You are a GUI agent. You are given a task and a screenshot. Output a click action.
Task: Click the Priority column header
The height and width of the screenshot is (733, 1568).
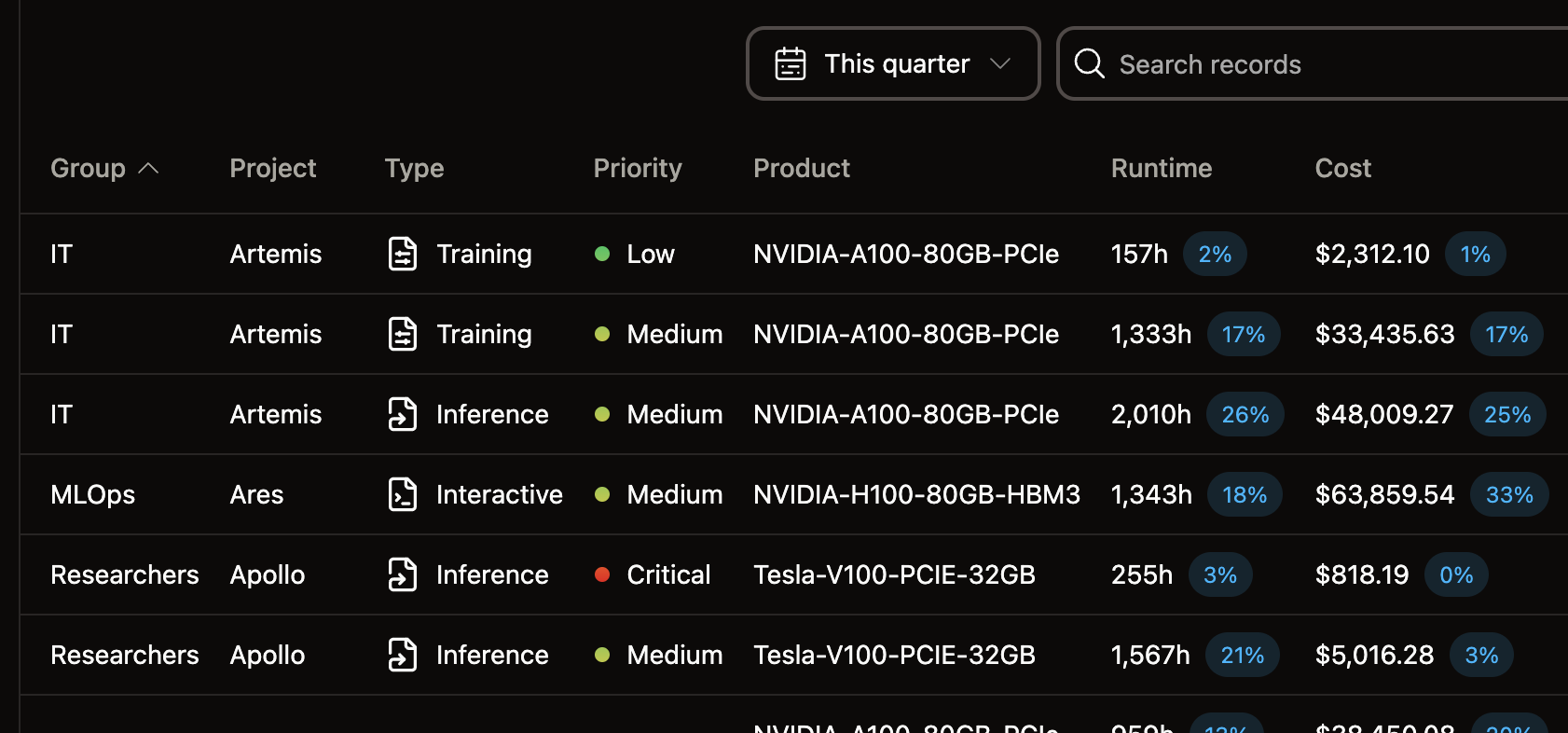[x=638, y=169]
